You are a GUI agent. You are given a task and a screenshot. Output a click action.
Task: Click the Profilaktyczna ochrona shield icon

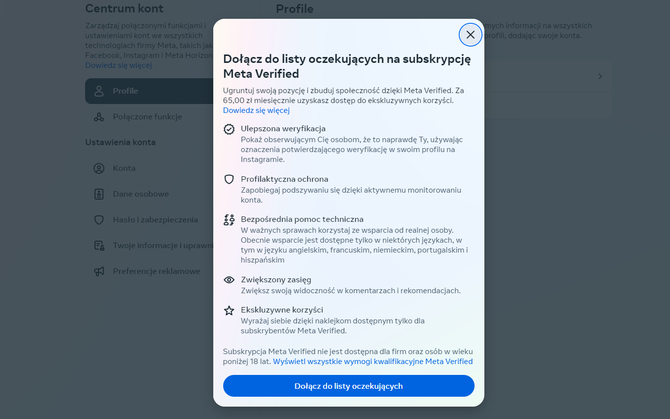(229, 179)
